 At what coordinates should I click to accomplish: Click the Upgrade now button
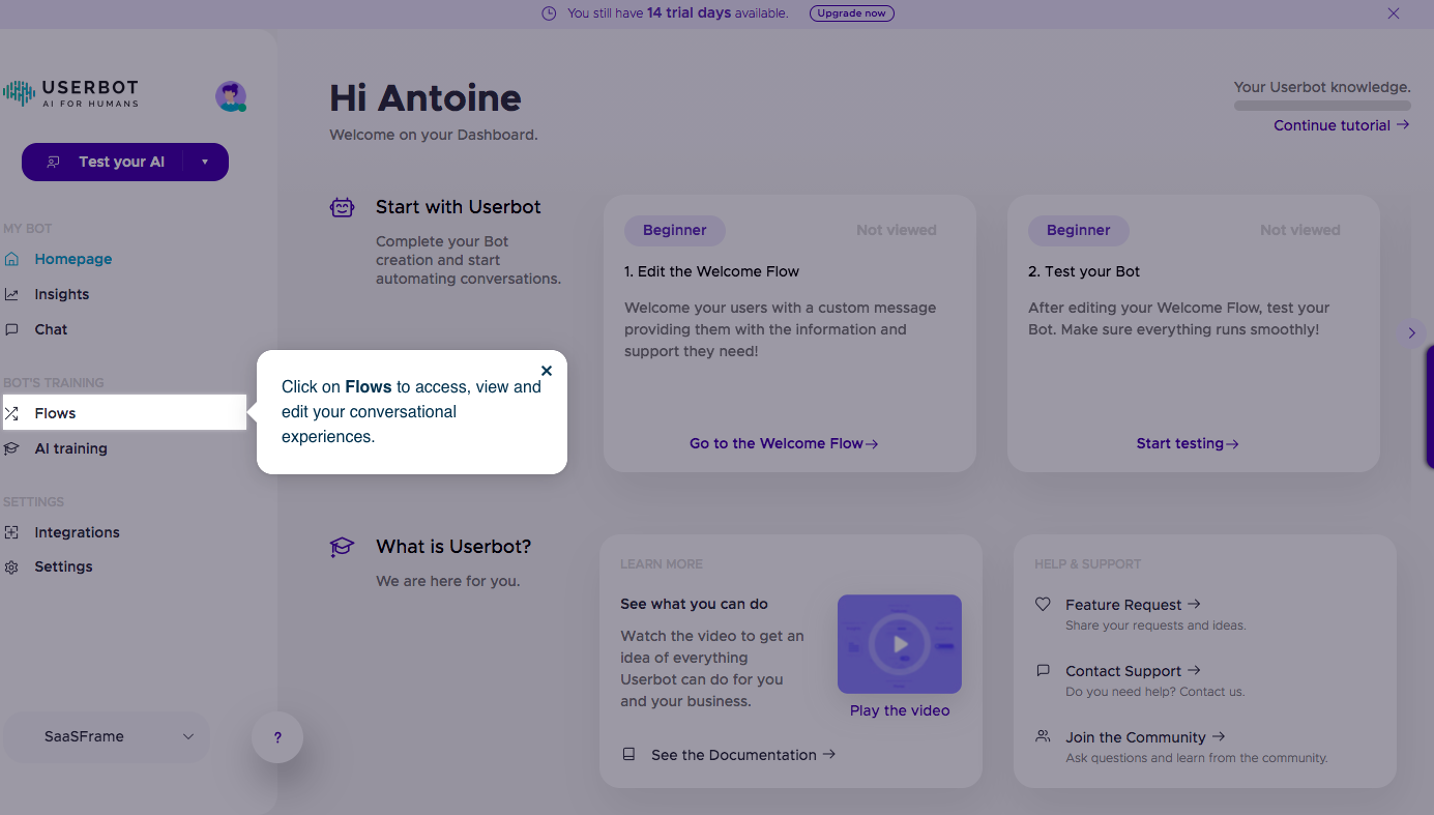852,13
